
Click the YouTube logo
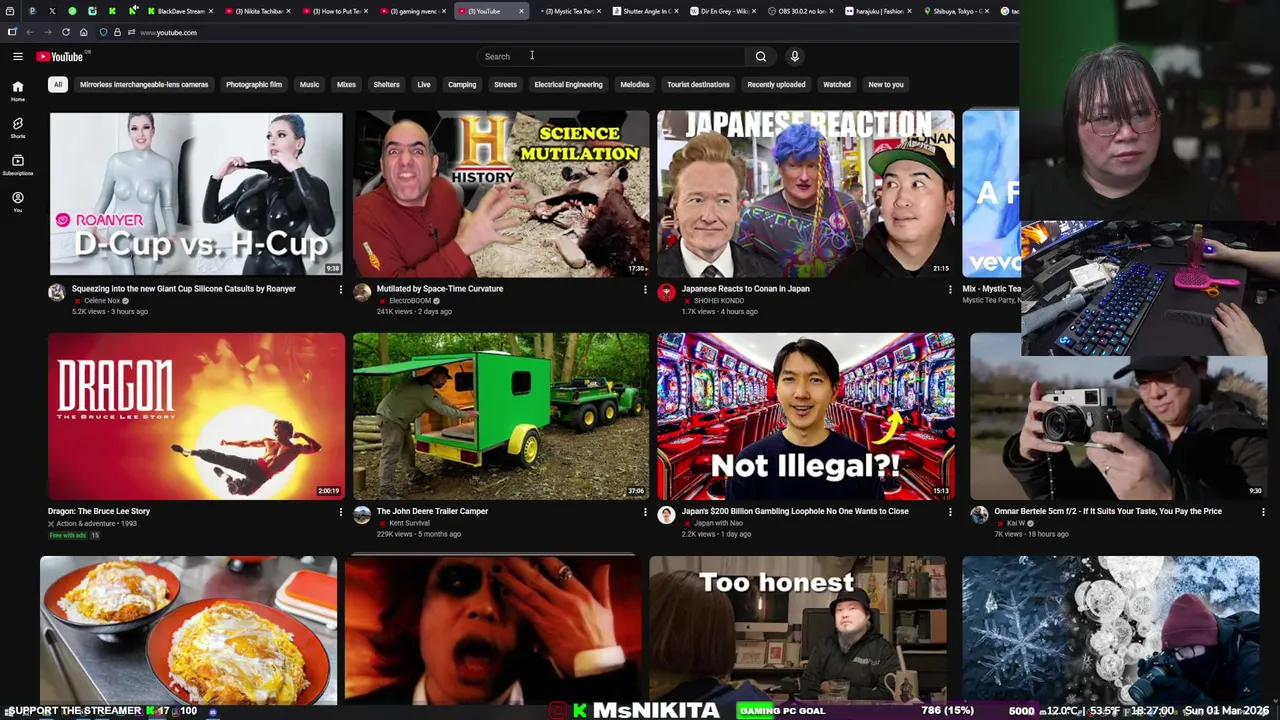[60, 57]
